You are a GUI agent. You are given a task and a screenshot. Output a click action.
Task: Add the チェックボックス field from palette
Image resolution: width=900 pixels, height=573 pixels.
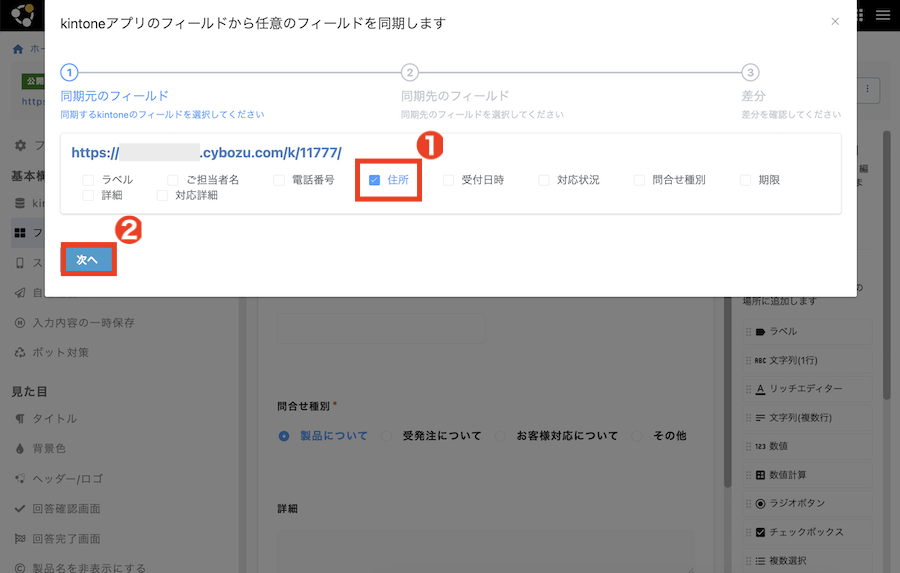(x=807, y=532)
